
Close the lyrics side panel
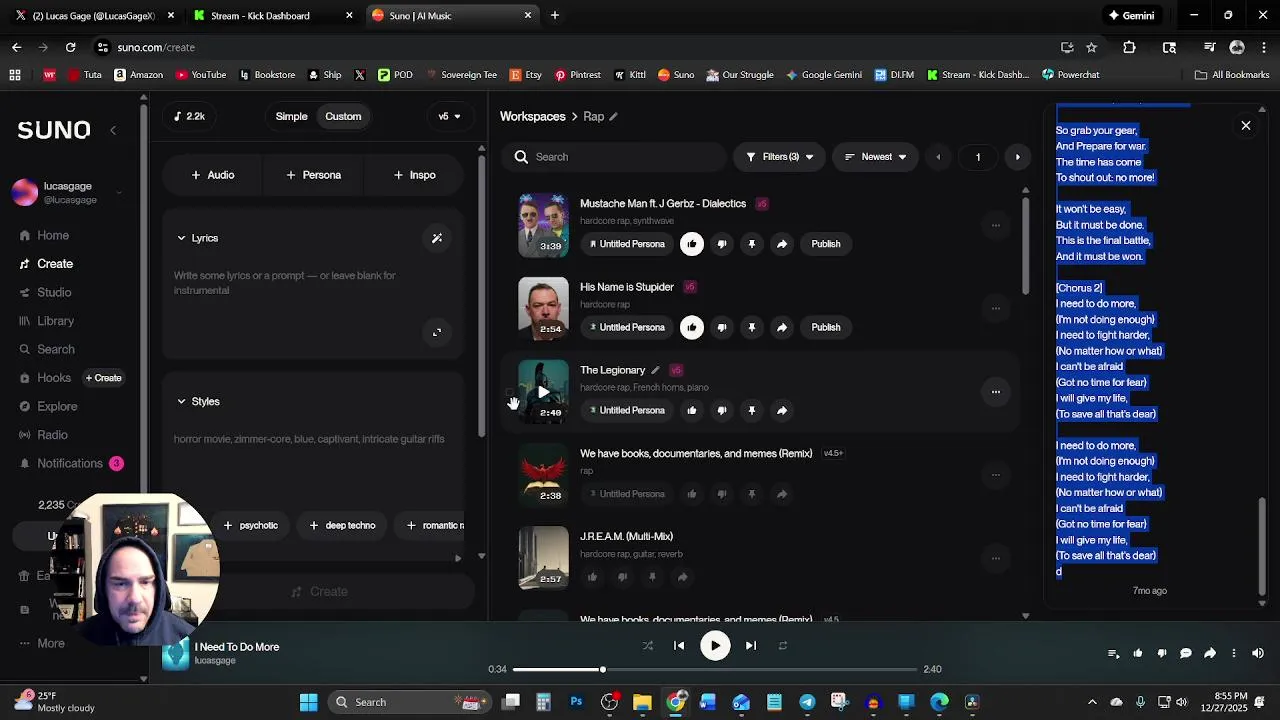click(x=1246, y=126)
